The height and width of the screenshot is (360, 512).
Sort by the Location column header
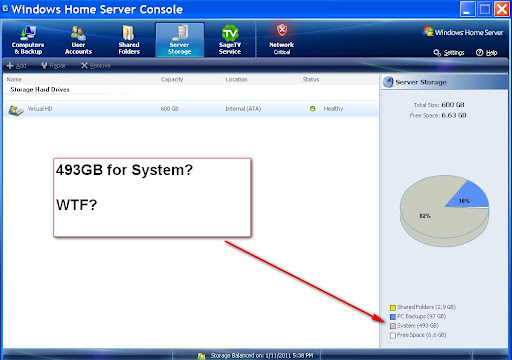pos(236,79)
